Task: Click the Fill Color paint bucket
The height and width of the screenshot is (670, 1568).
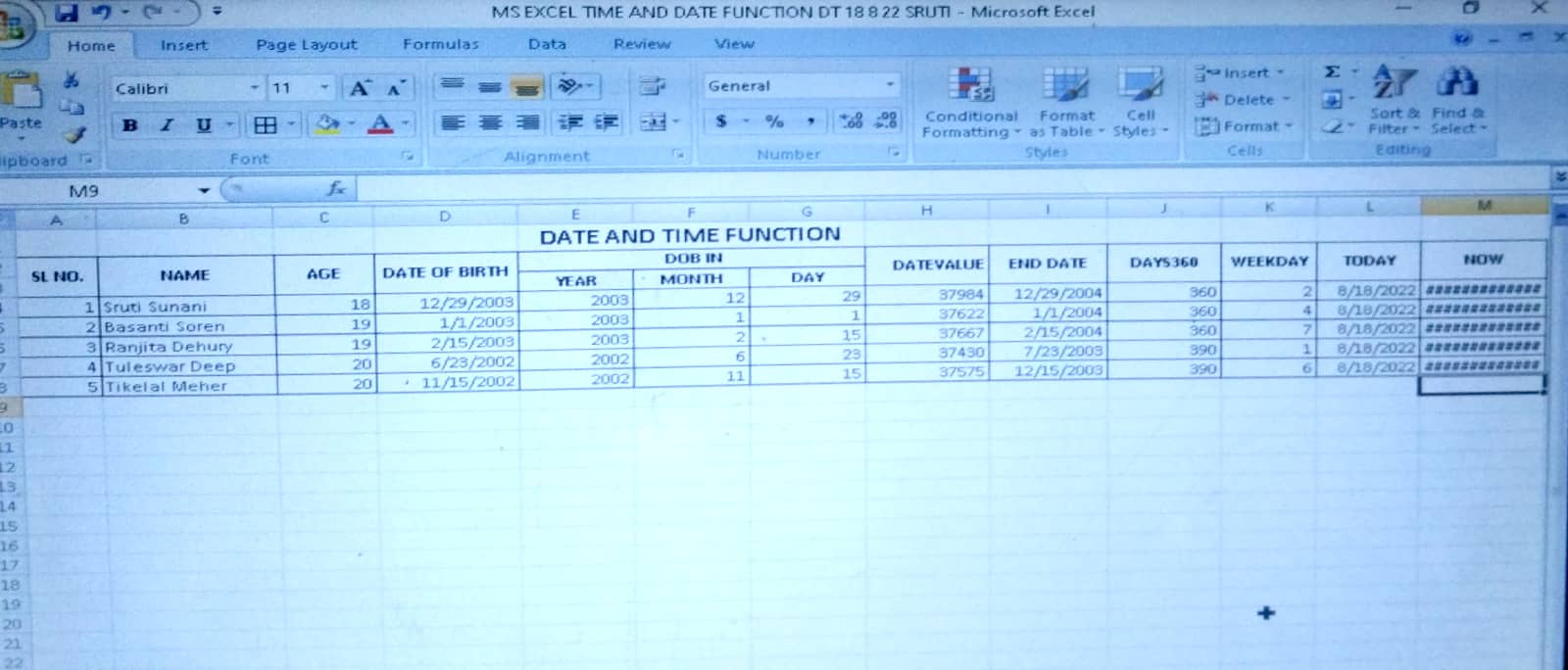Action: 326,124
